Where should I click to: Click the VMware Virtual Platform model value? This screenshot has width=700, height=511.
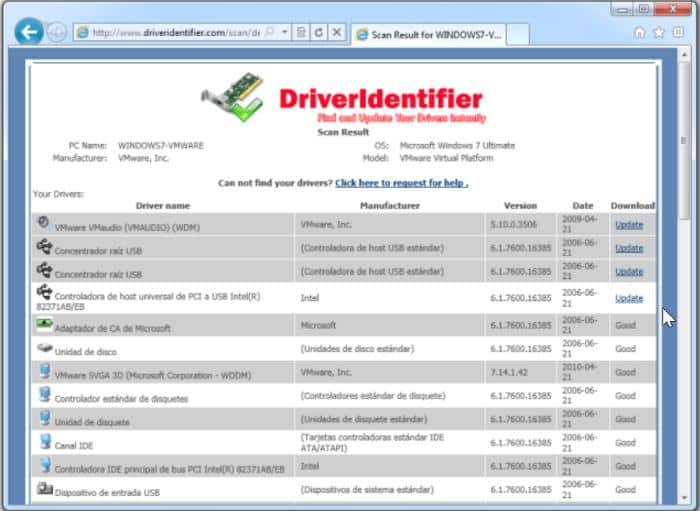tap(446, 158)
